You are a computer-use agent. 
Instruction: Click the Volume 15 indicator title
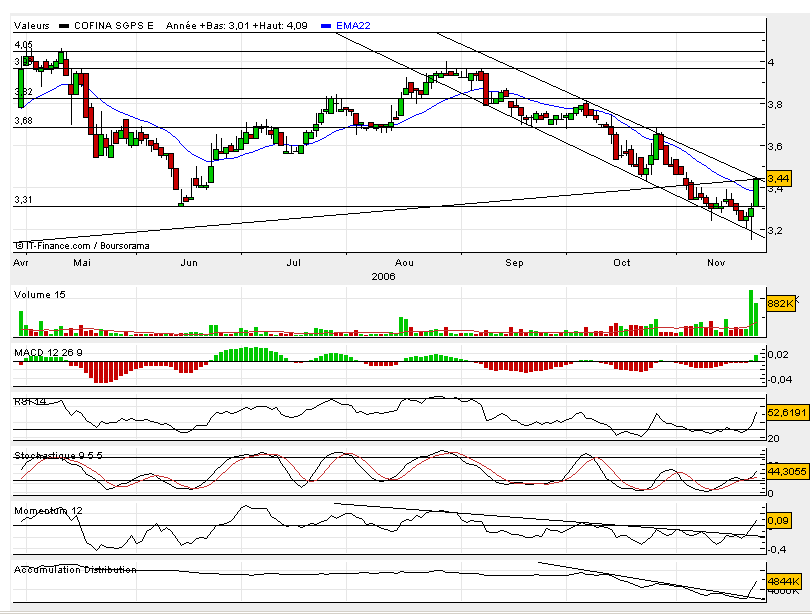click(40, 295)
